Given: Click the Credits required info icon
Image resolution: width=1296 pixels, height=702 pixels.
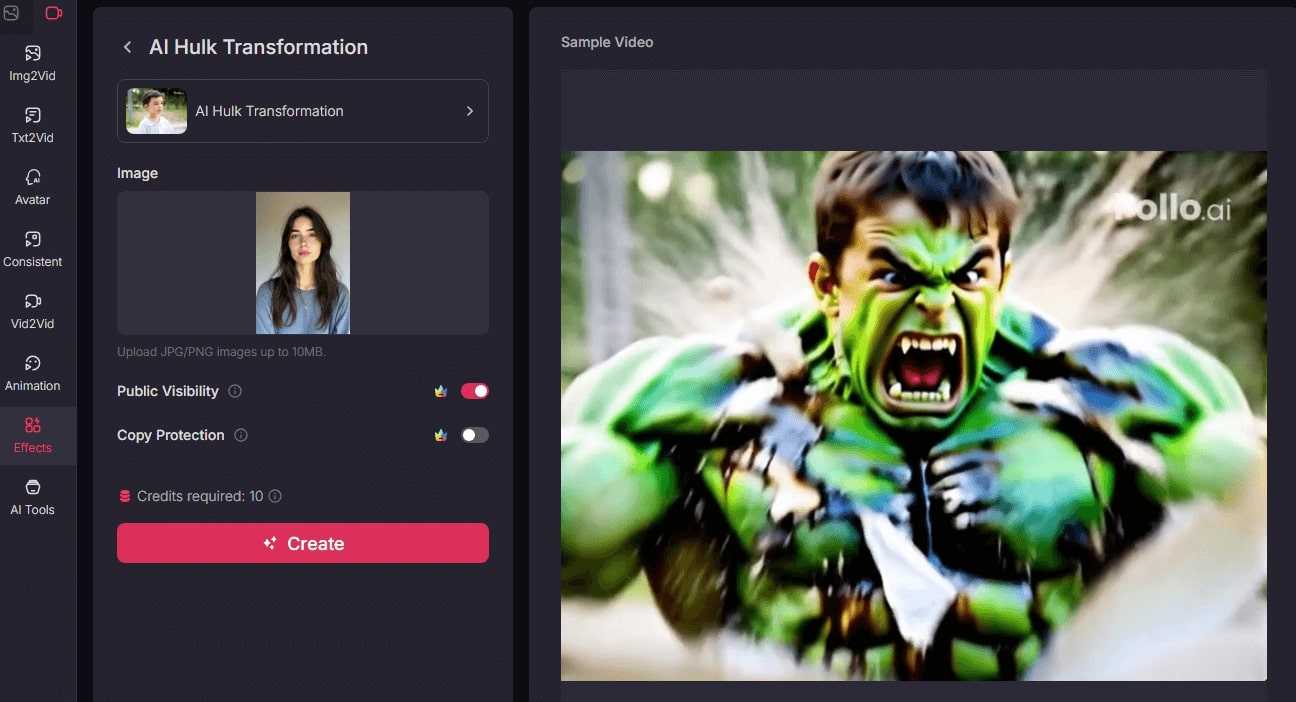Looking at the screenshot, I should [x=275, y=496].
